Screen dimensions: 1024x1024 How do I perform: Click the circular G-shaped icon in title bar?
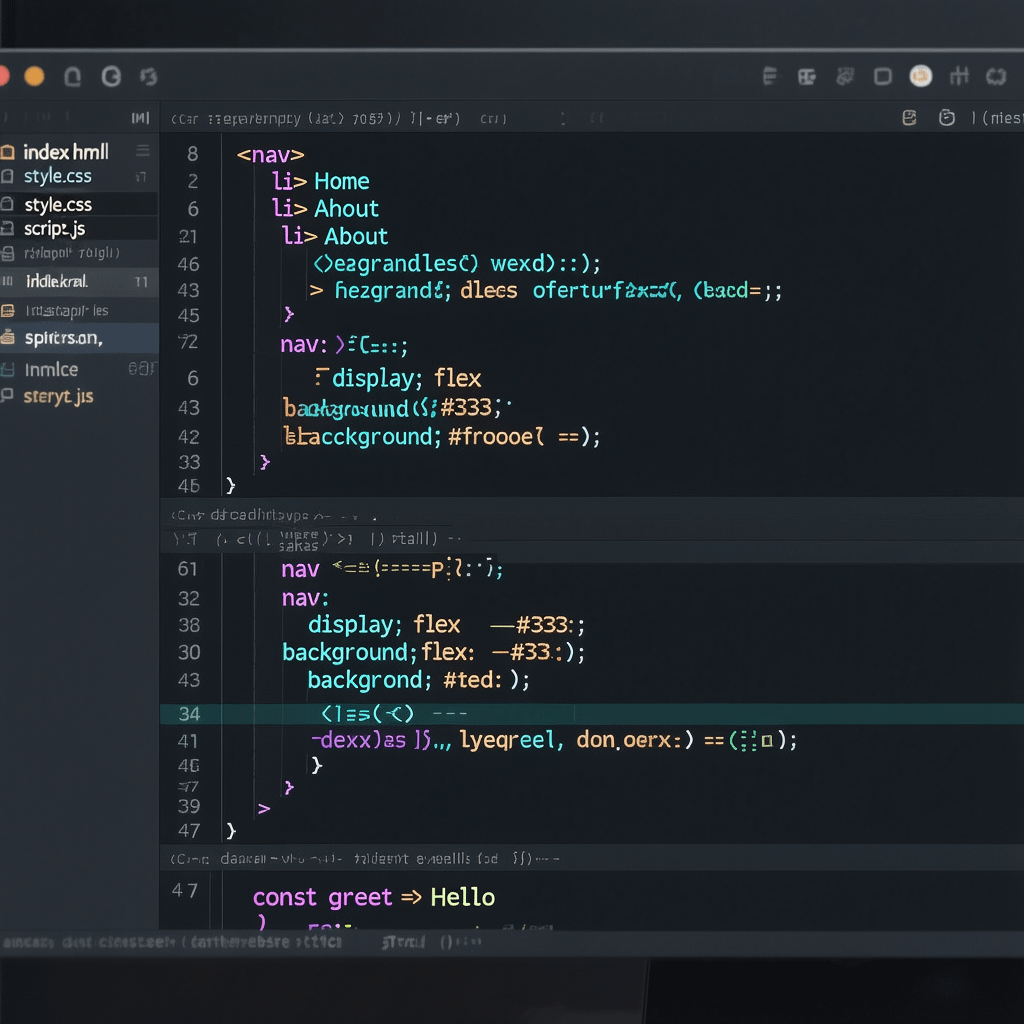111,77
